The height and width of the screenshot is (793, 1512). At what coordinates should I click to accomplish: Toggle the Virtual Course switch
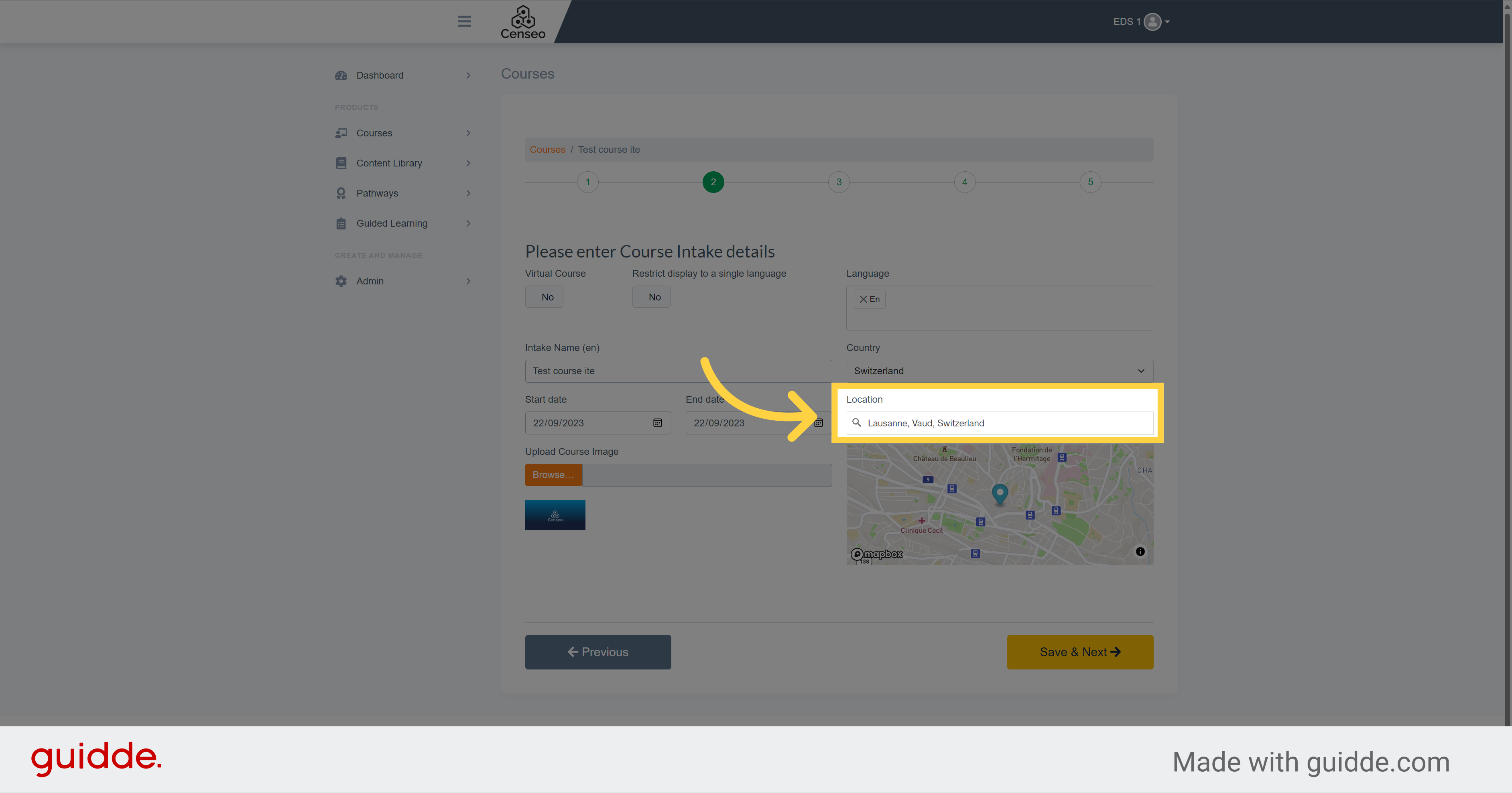coord(546,297)
